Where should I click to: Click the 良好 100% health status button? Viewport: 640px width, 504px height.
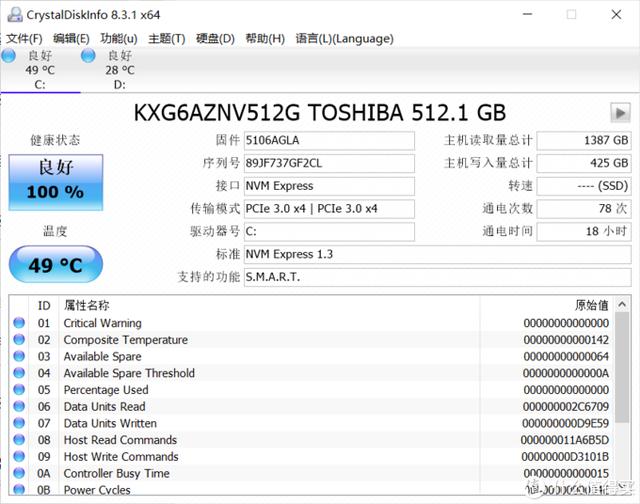(x=55, y=180)
